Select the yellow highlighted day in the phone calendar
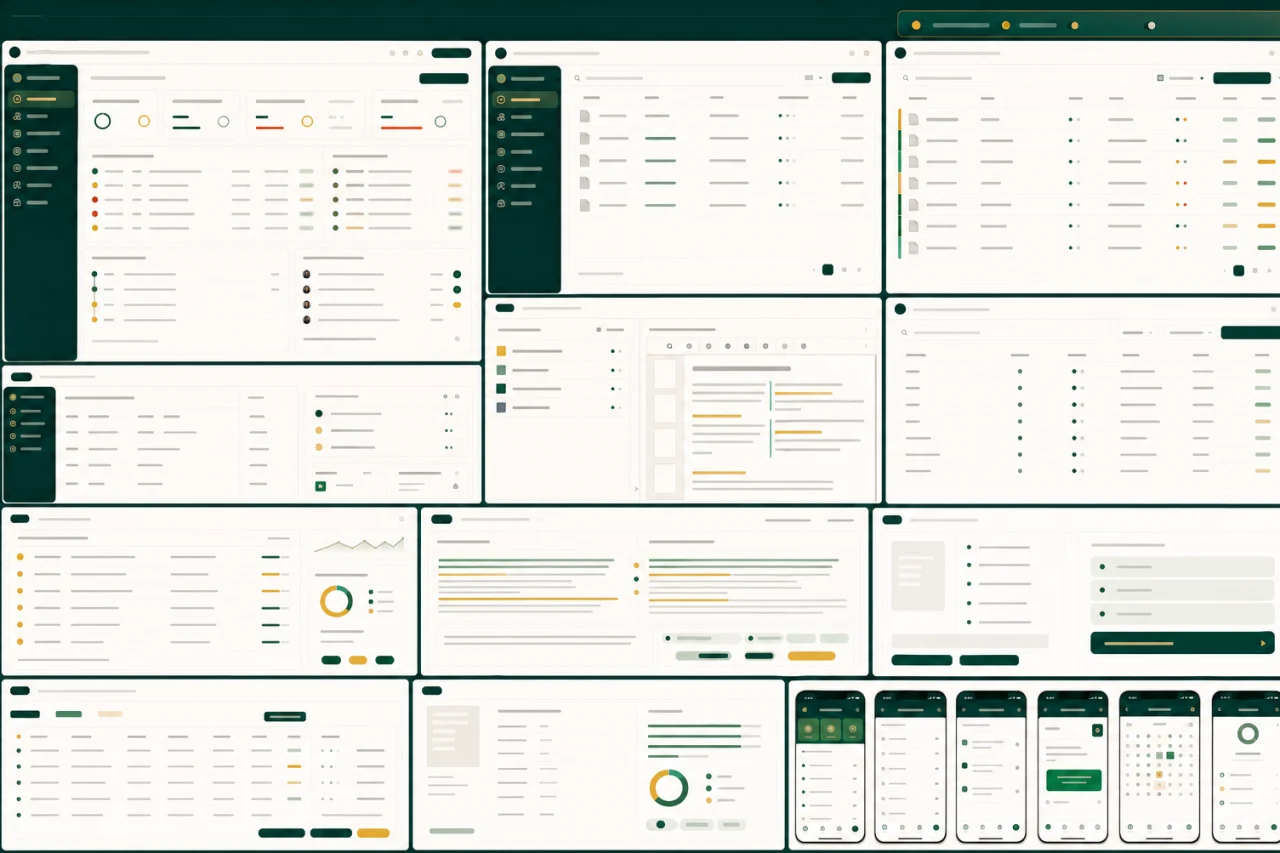1280x853 pixels. [x=1159, y=774]
